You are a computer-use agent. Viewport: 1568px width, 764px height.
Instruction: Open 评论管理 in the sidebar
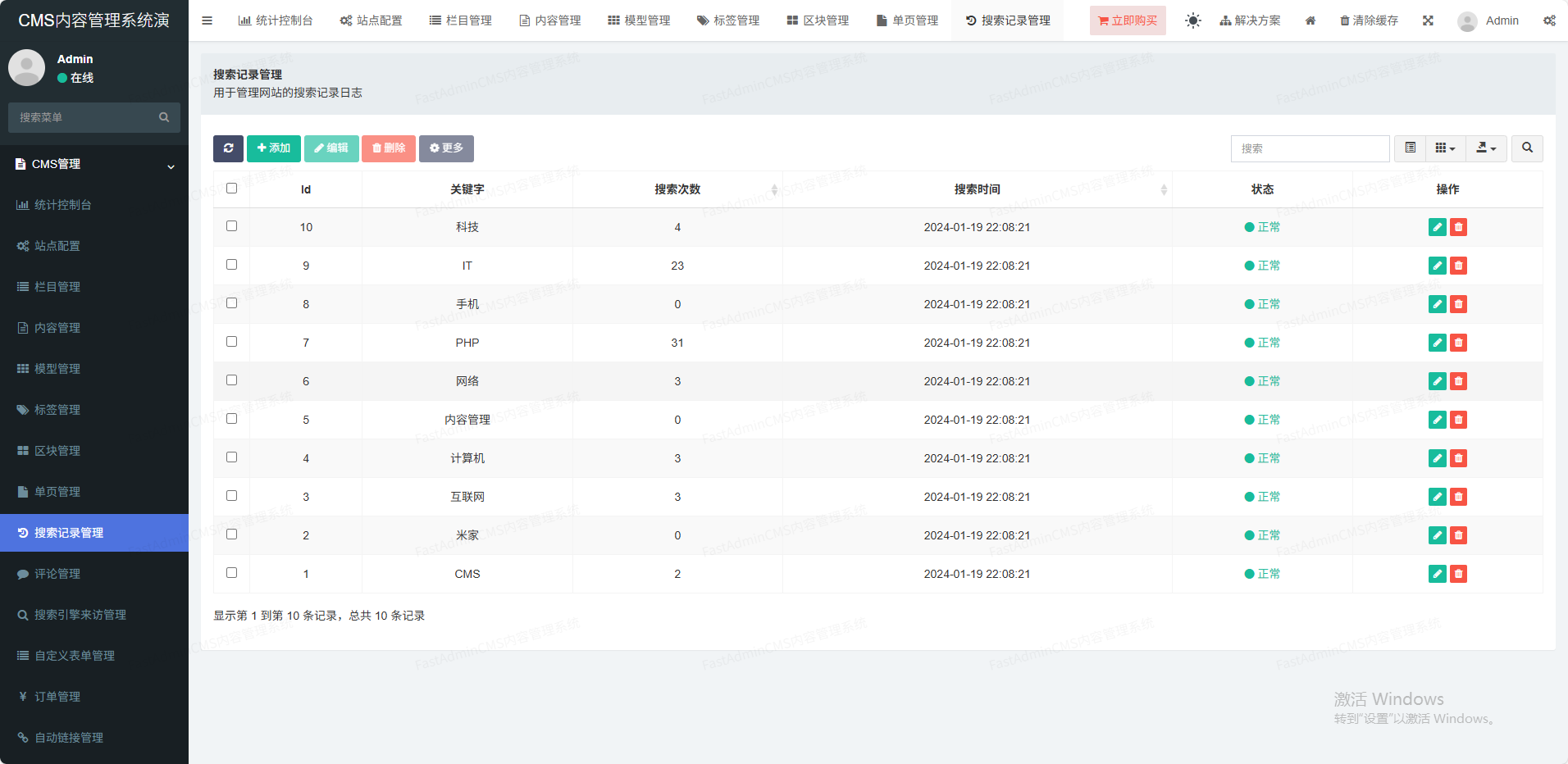[x=57, y=574]
